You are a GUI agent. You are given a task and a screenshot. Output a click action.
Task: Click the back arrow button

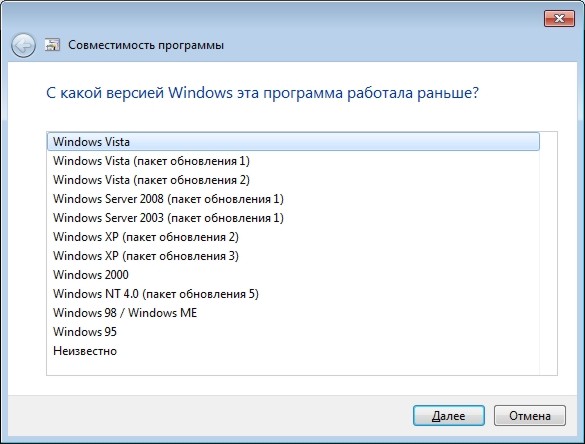[23, 45]
